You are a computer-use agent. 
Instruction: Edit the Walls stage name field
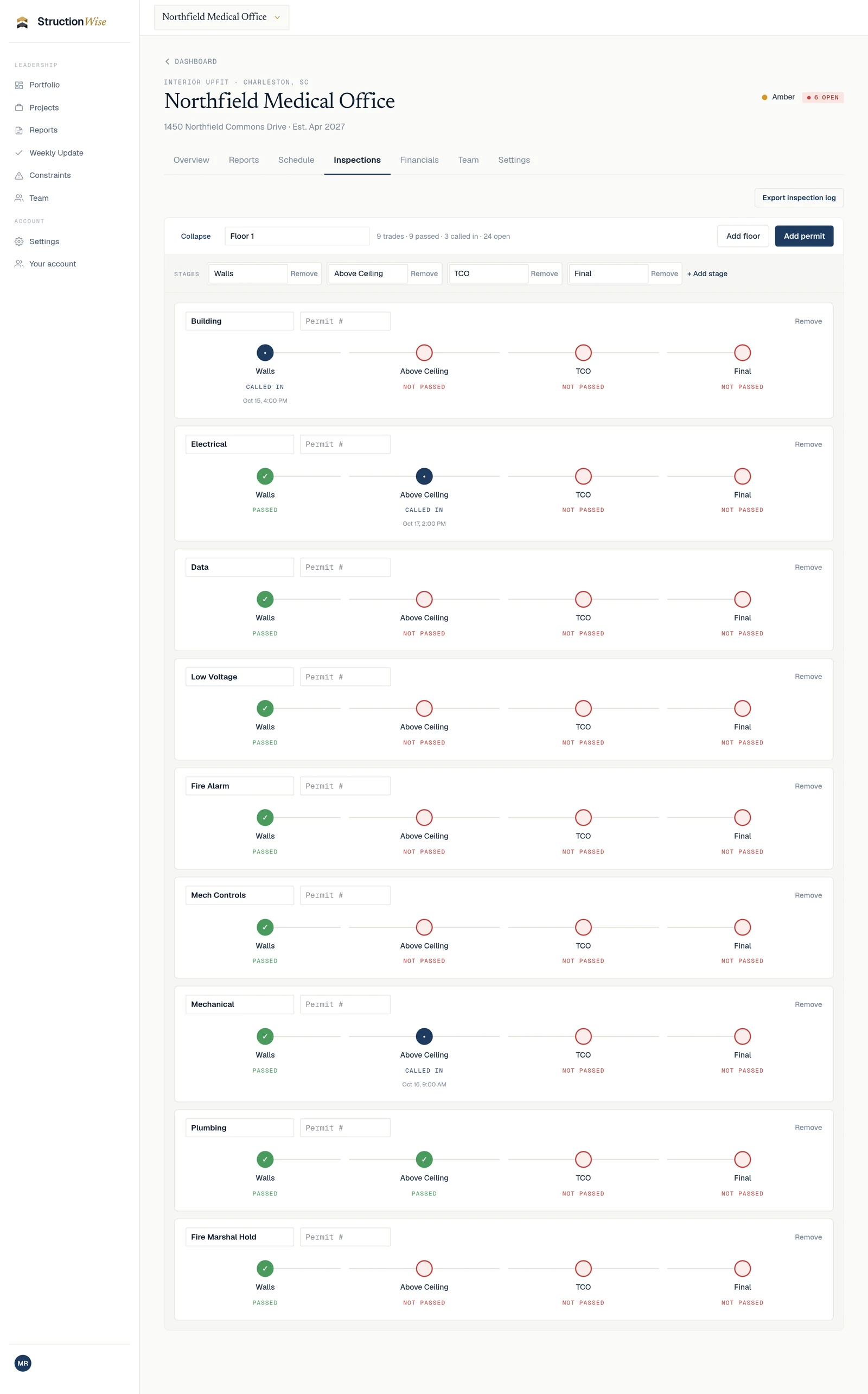click(x=247, y=273)
